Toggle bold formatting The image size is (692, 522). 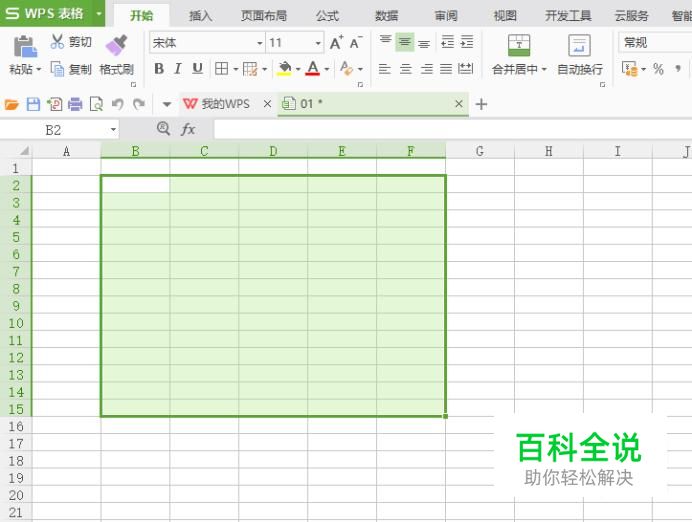159,68
